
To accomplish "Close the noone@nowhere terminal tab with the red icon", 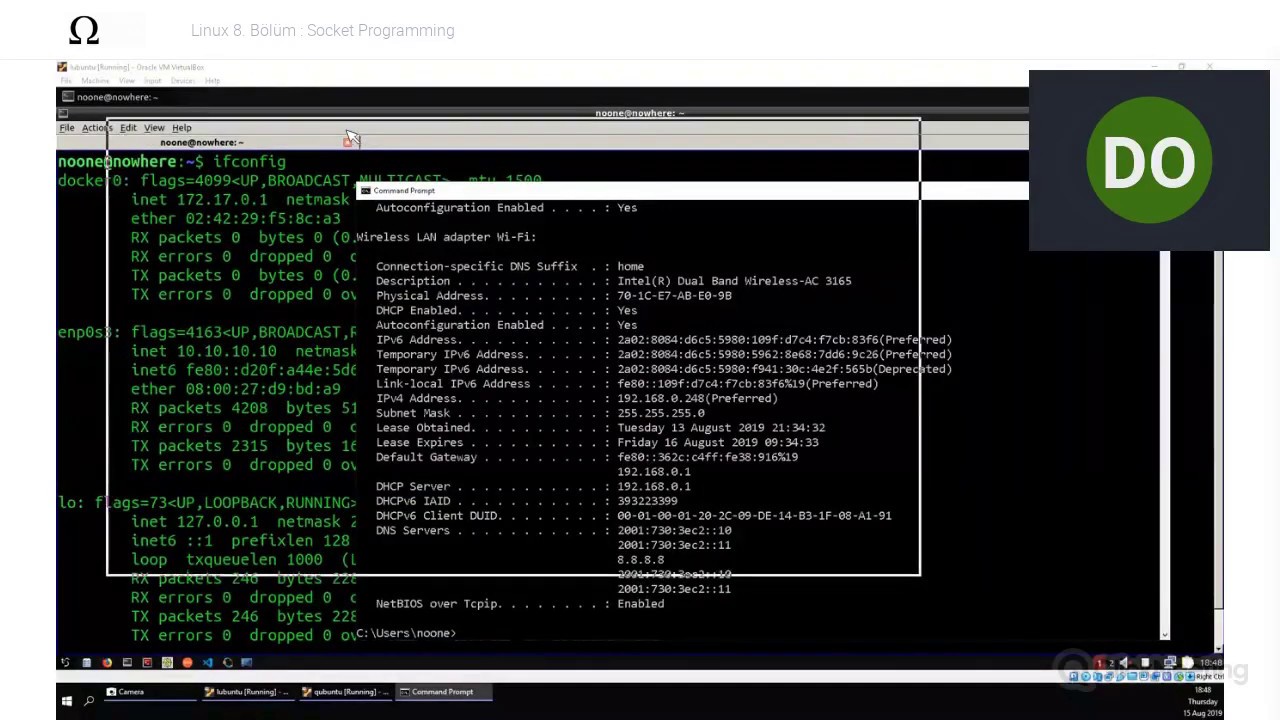I will coord(347,142).
